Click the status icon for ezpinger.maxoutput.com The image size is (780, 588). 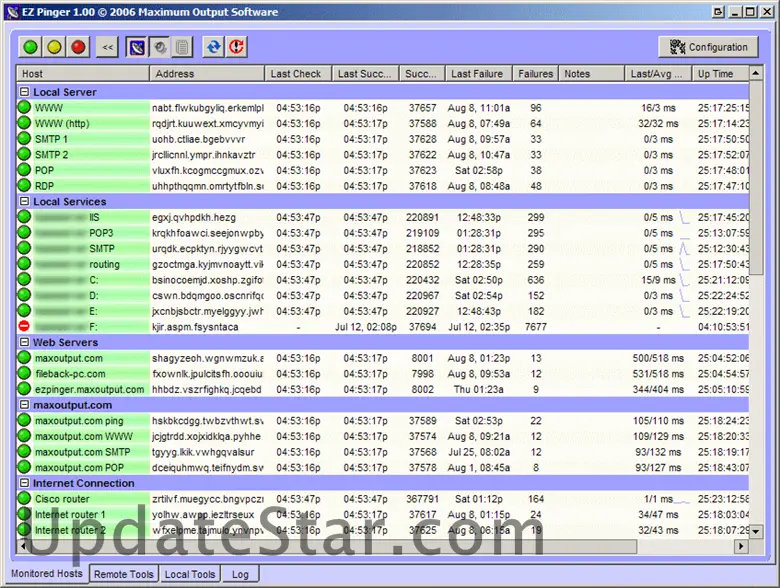click(24, 389)
